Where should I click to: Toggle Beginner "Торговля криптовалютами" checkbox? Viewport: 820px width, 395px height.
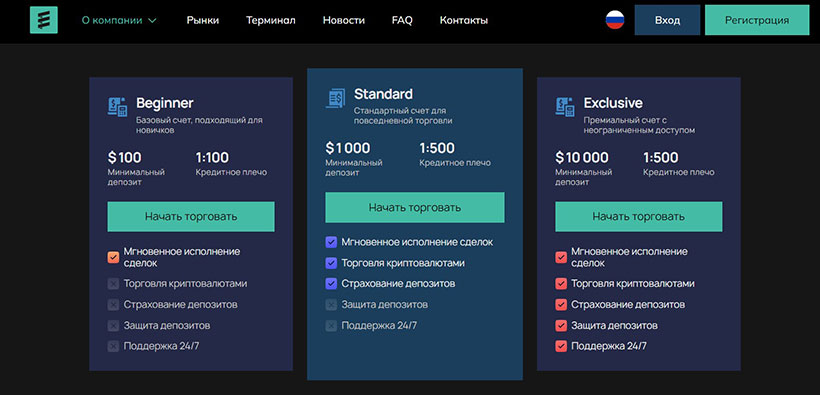[113, 284]
